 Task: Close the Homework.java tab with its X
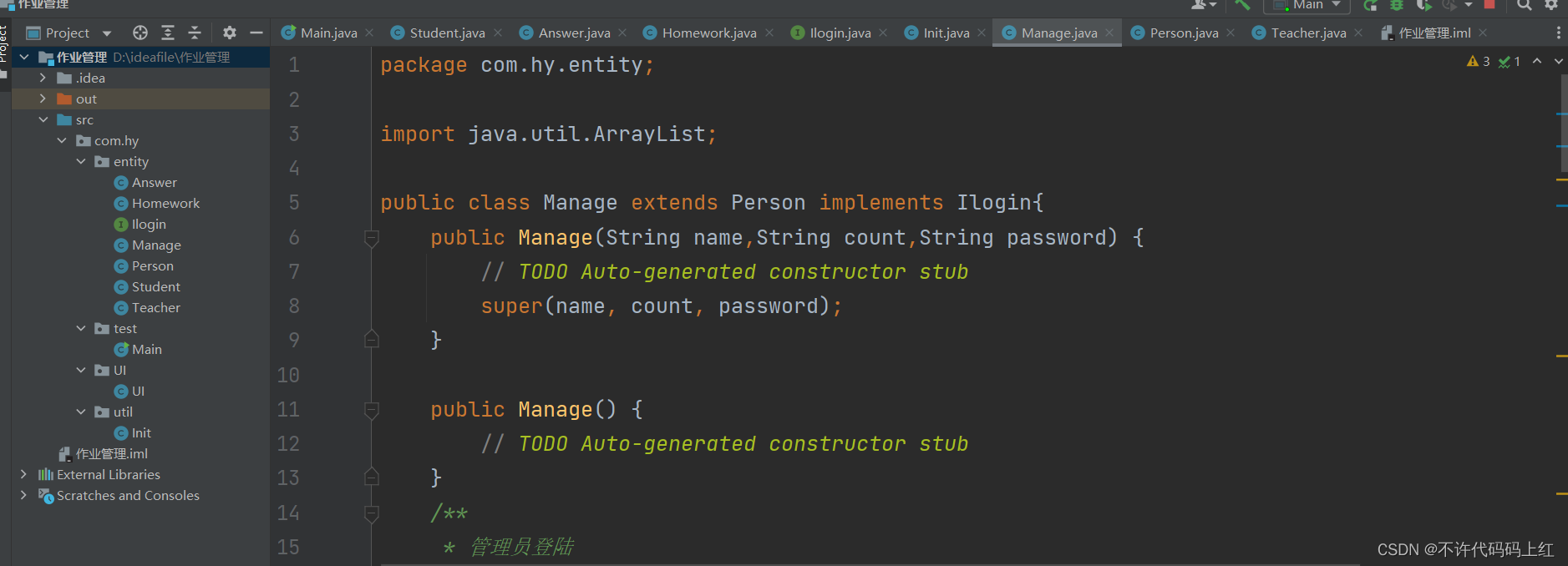pyautogui.click(x=769, y=33)
